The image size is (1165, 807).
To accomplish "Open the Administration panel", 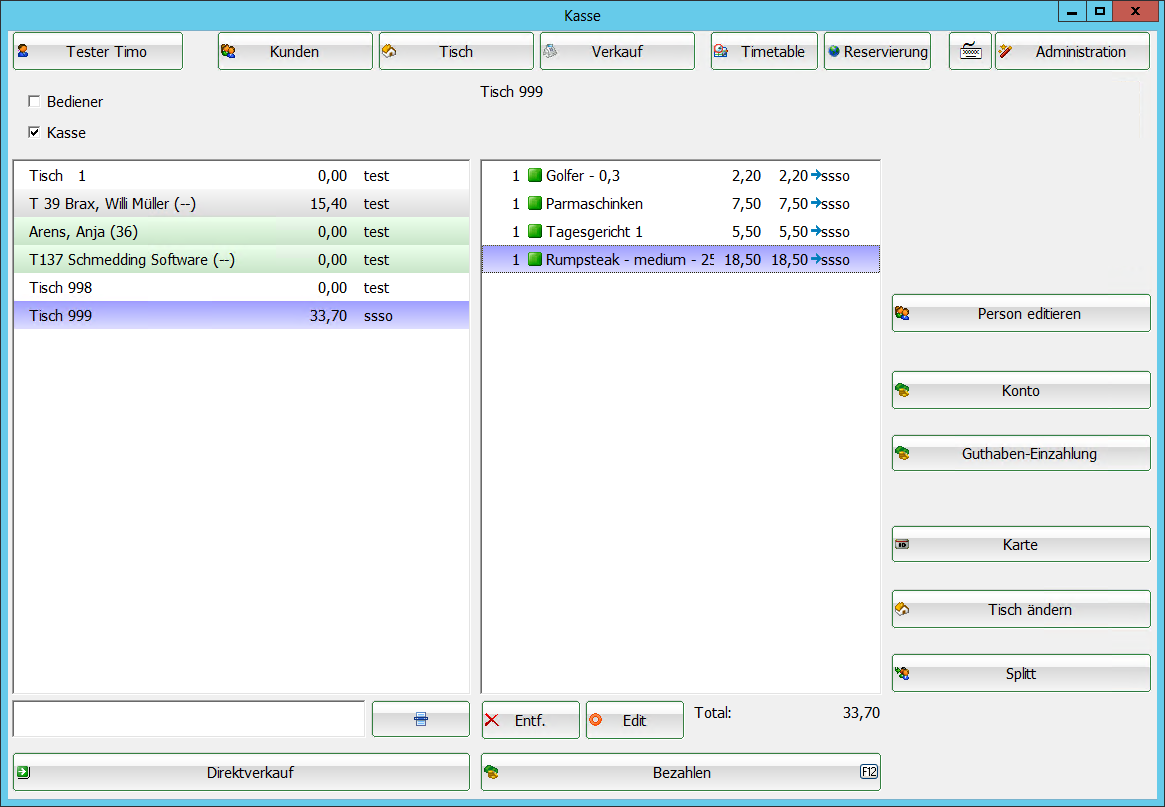I will point(1072,52).
